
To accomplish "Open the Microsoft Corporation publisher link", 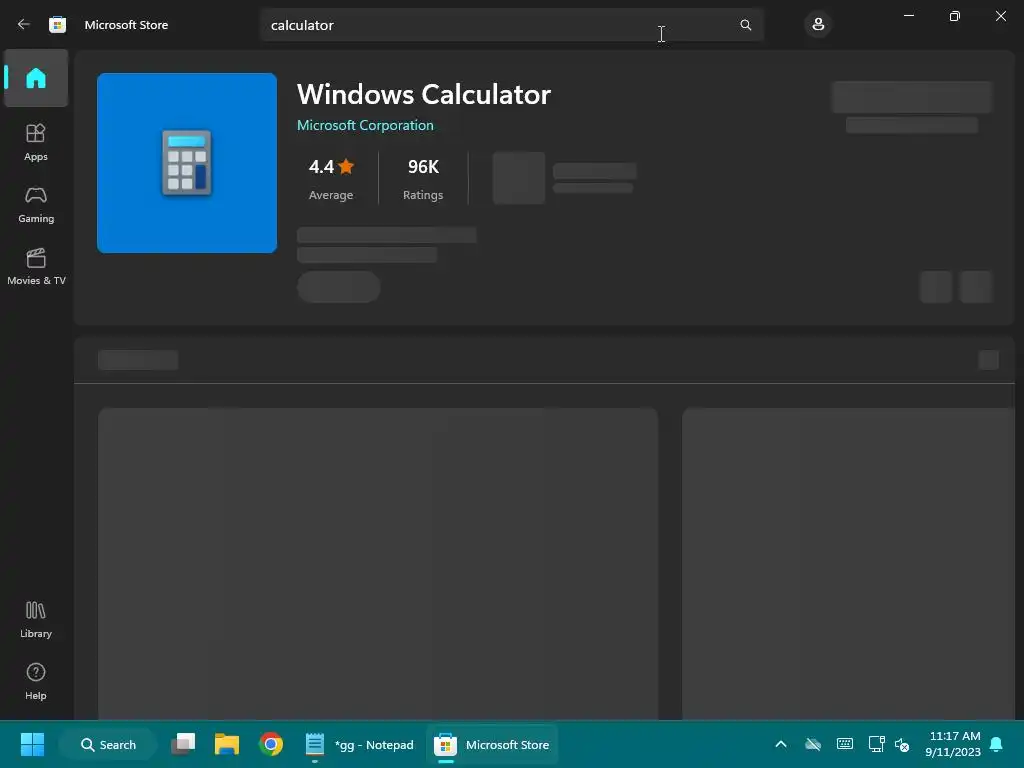I will pos(365,125).
